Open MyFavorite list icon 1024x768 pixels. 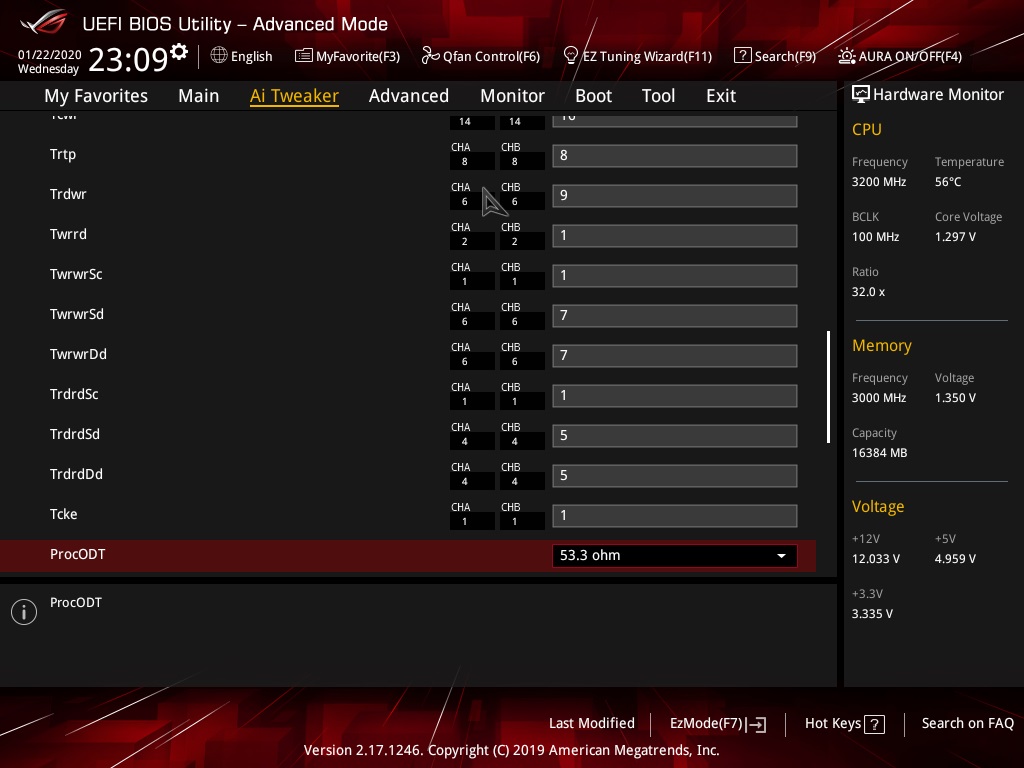[x=304, y=56]
